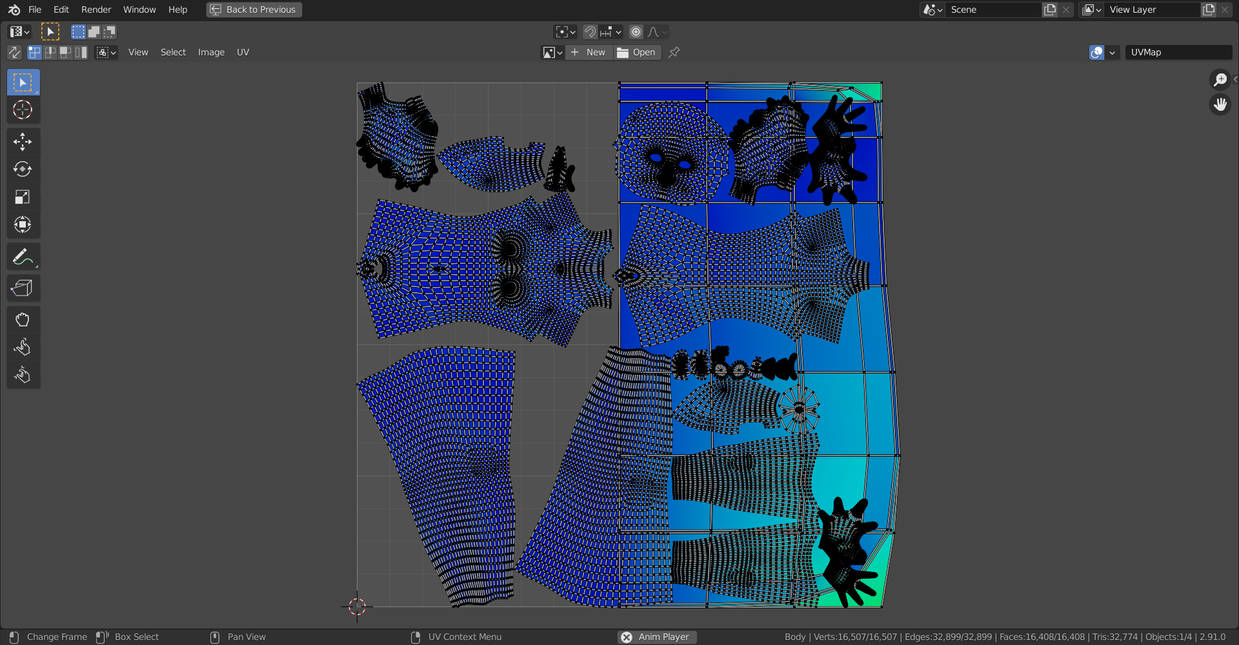Open the UV menu in header
This screenshot has height=645, width=1239.
pos(243,52)
